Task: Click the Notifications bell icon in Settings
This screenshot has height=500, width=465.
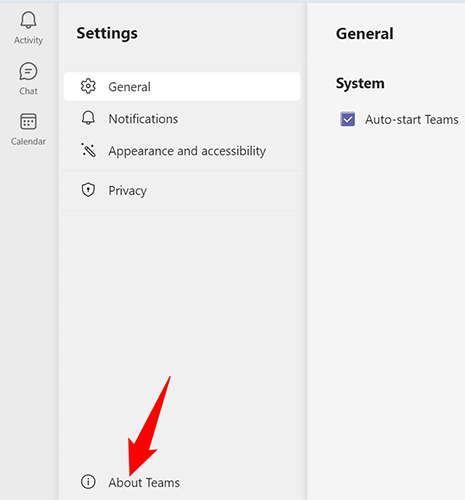Action: [x=88, y=118]
